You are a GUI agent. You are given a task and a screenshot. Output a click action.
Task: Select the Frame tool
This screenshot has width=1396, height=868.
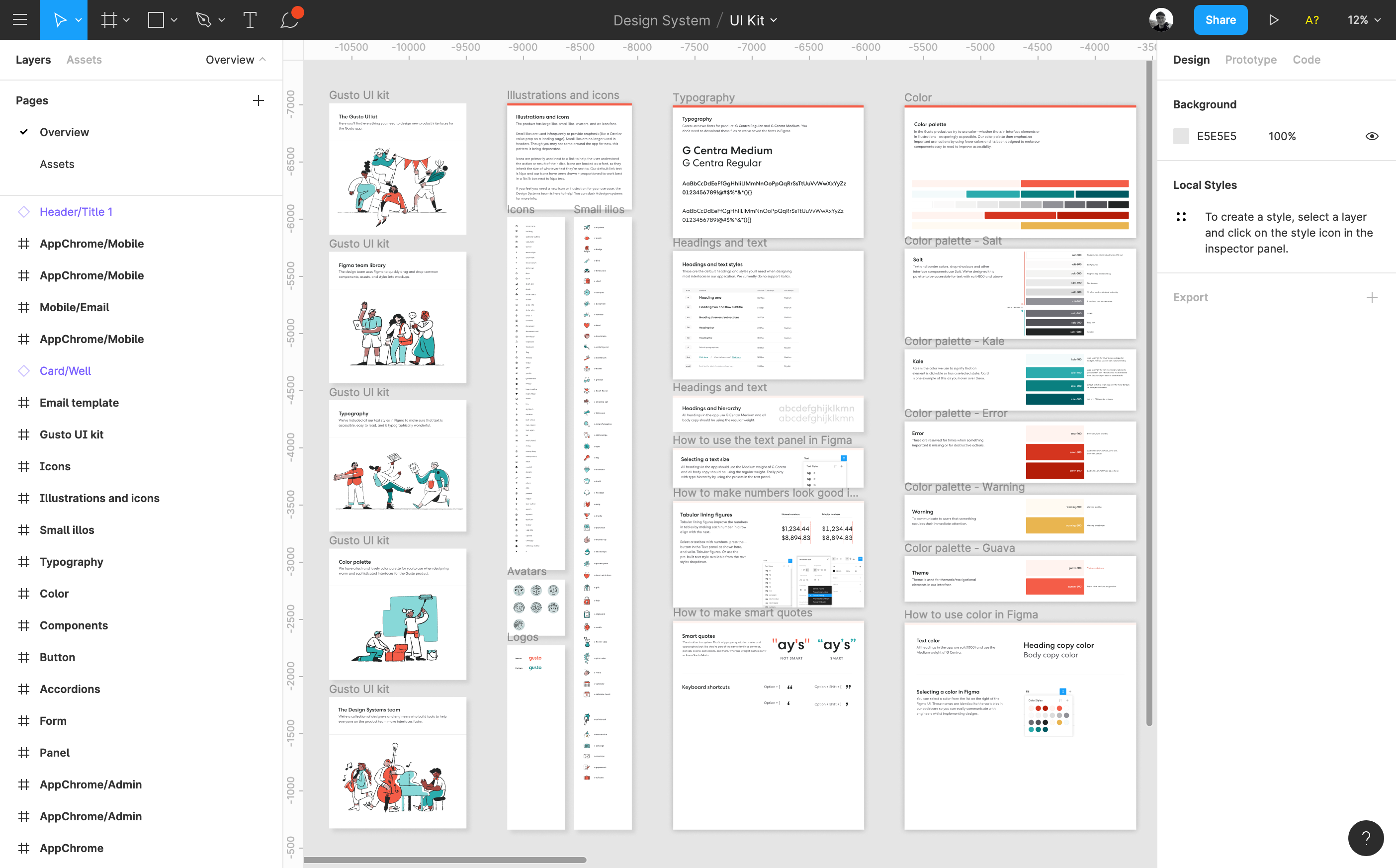109,19
